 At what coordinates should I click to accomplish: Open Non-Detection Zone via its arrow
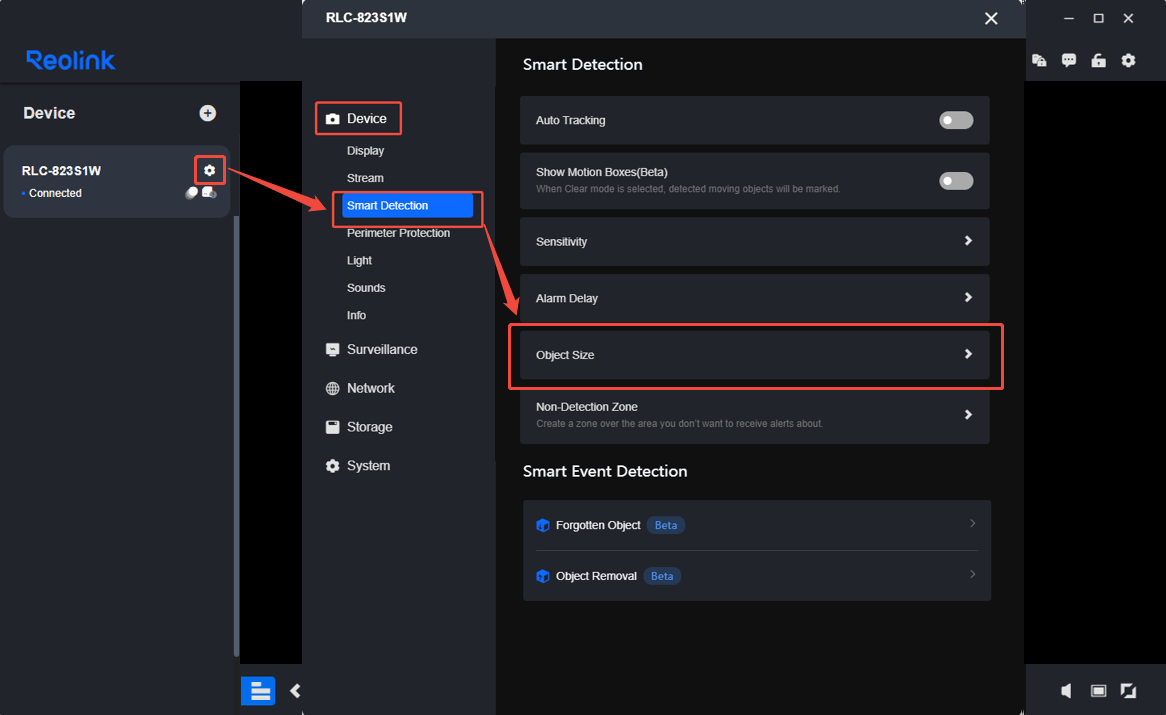(968, 415)
